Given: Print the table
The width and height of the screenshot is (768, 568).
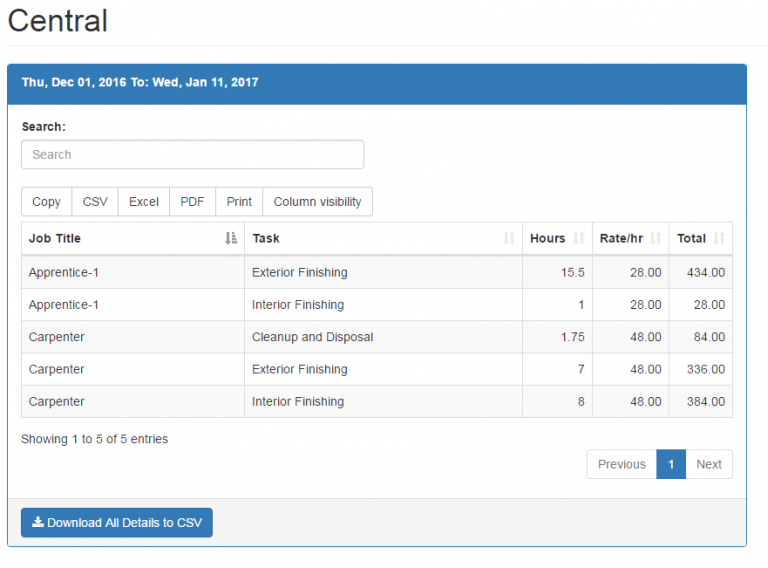Looking at the screenshot, I should (239, 202).
